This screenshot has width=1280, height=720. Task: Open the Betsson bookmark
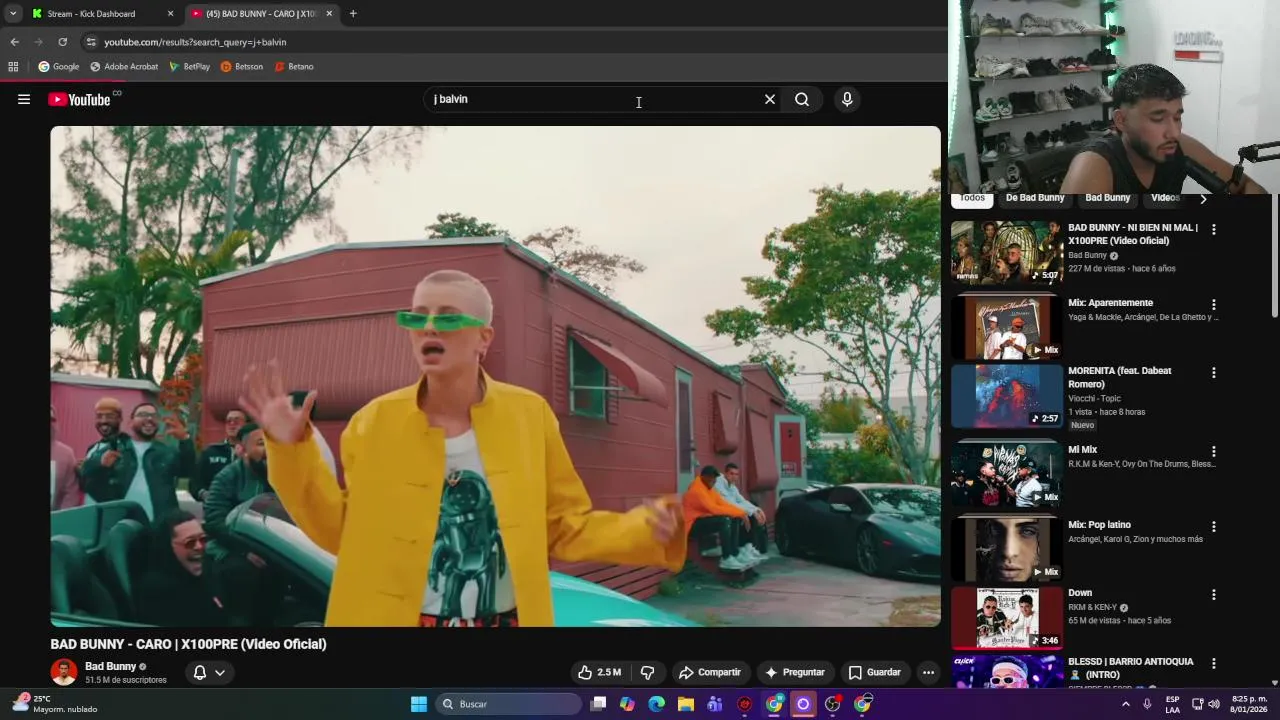242,67
